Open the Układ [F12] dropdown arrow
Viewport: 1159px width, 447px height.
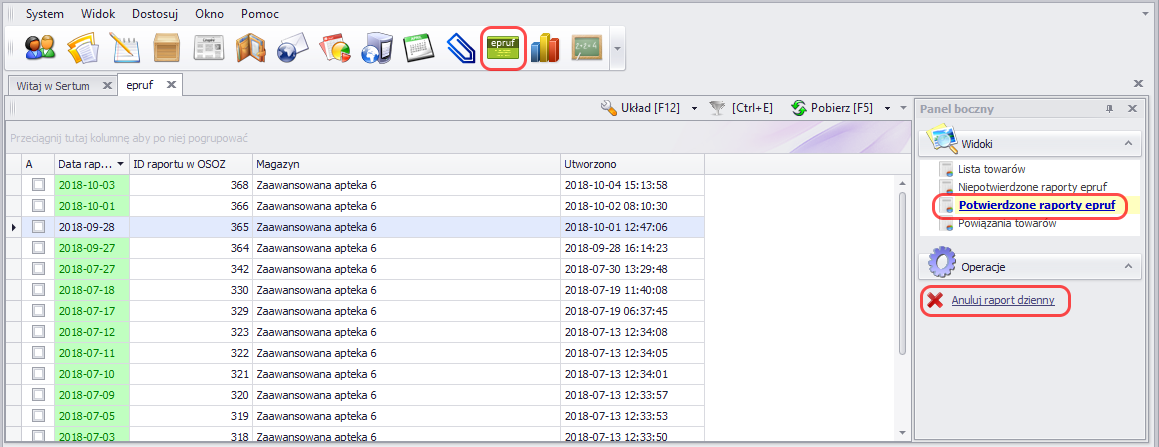coord(694,108)
